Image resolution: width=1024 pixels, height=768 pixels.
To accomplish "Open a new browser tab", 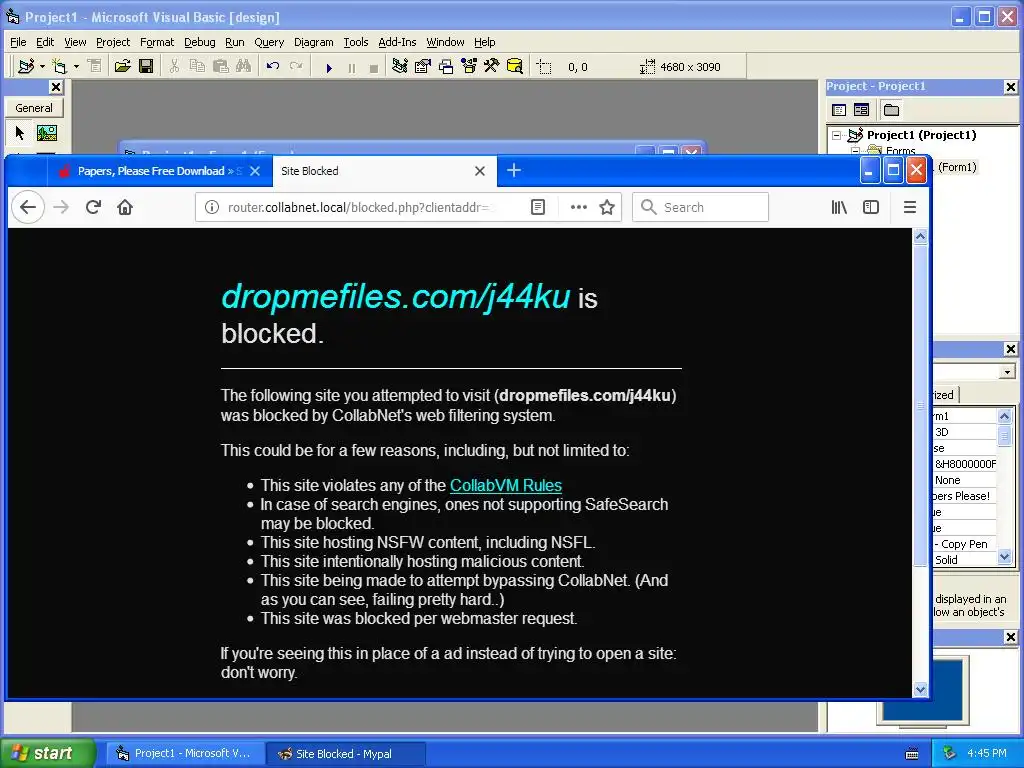I will click(x=514, y=170).
